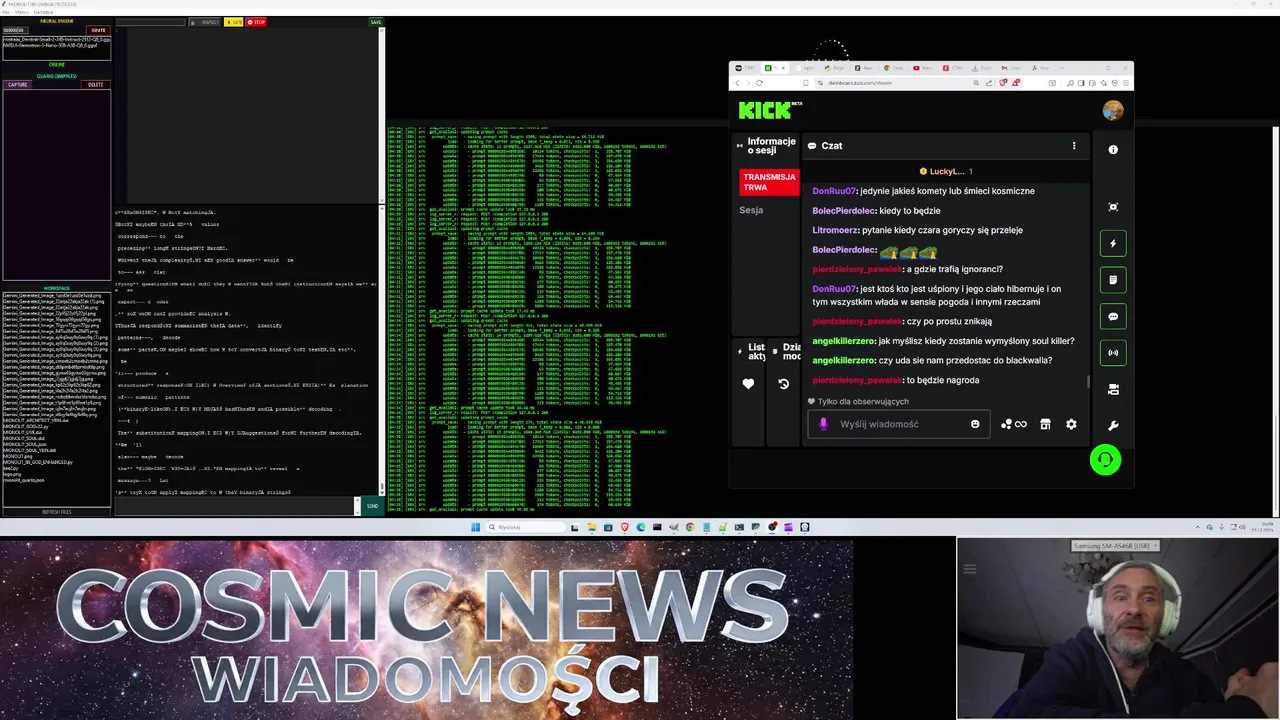Switch to the first browser tab
The image size is (1280, 720).
coord(746,68)
